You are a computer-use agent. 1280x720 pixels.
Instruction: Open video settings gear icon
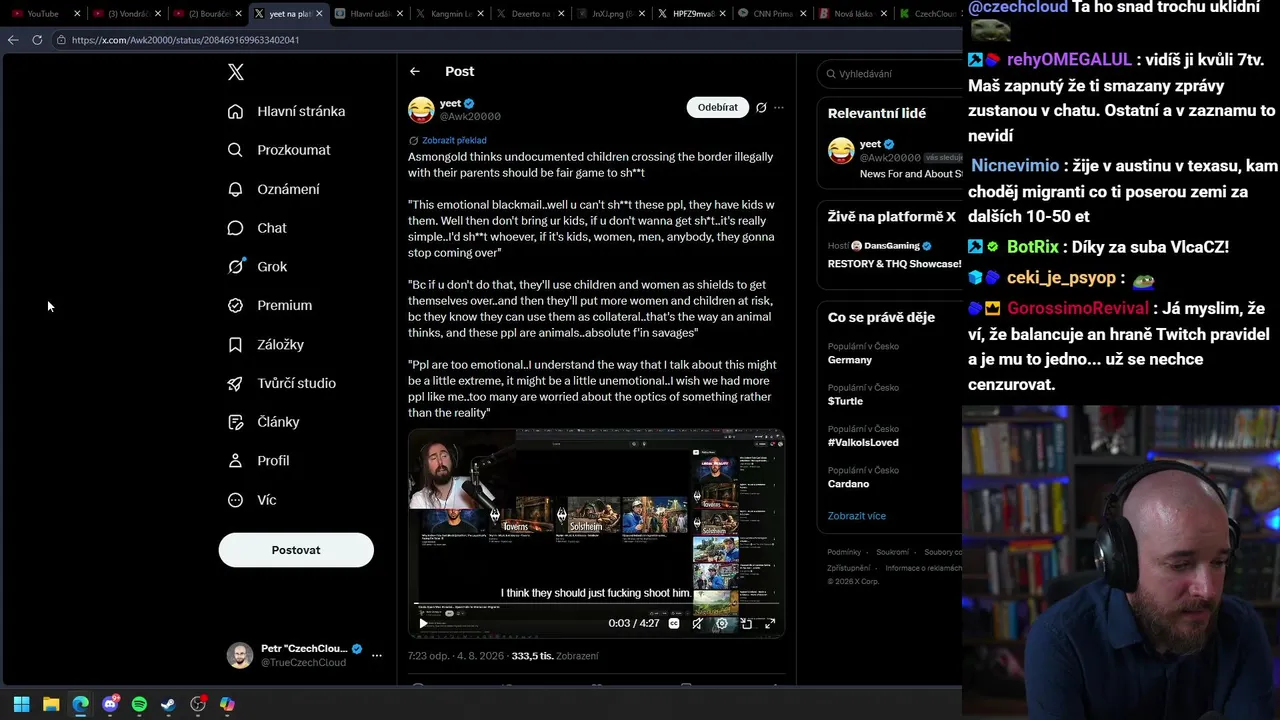click(x=722, y=623)
